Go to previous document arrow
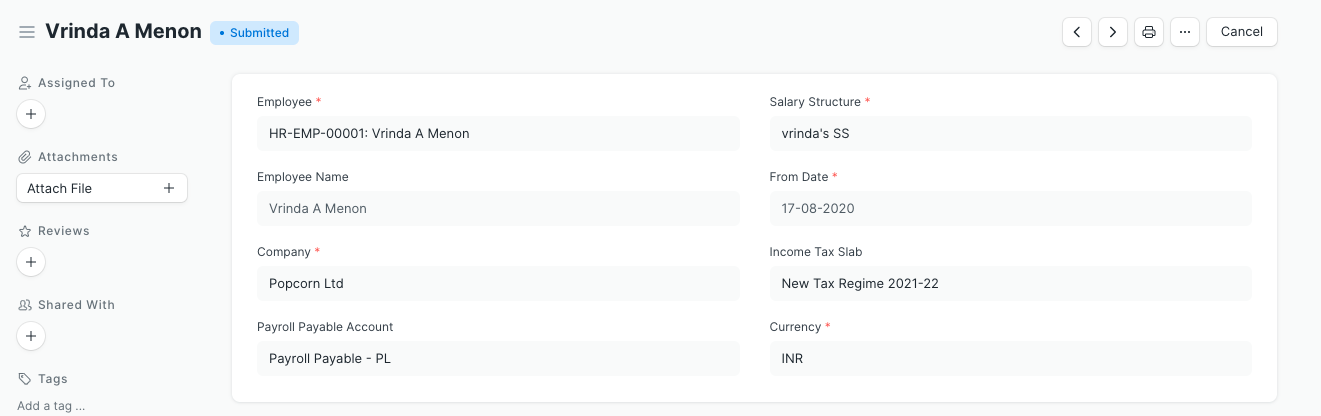This screenshot has width=1321, height=416. tap(1076, 32)
